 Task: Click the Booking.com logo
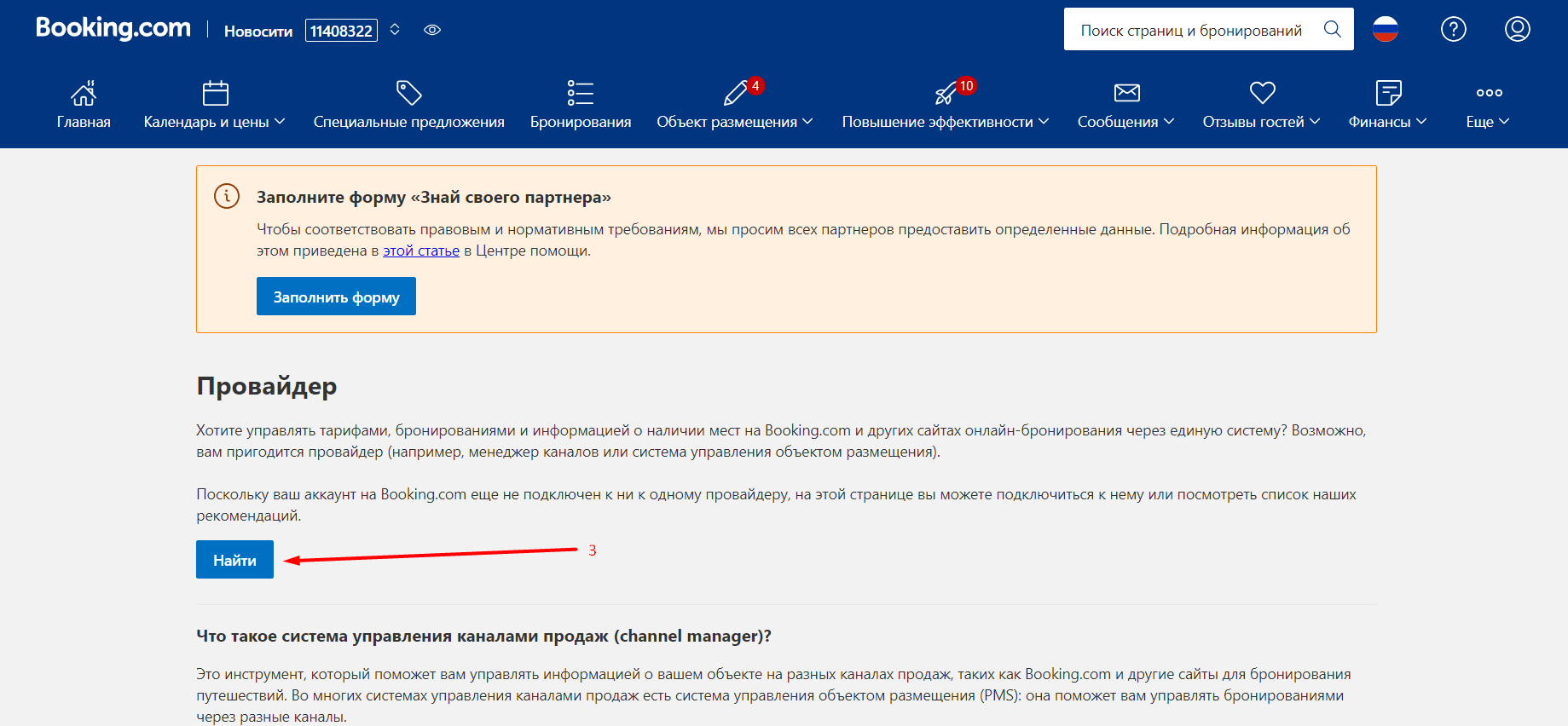[x=113, y=28]
